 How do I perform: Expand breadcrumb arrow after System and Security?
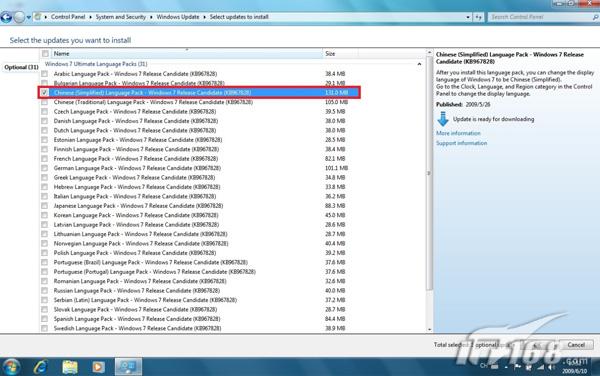tap(151, 17)
